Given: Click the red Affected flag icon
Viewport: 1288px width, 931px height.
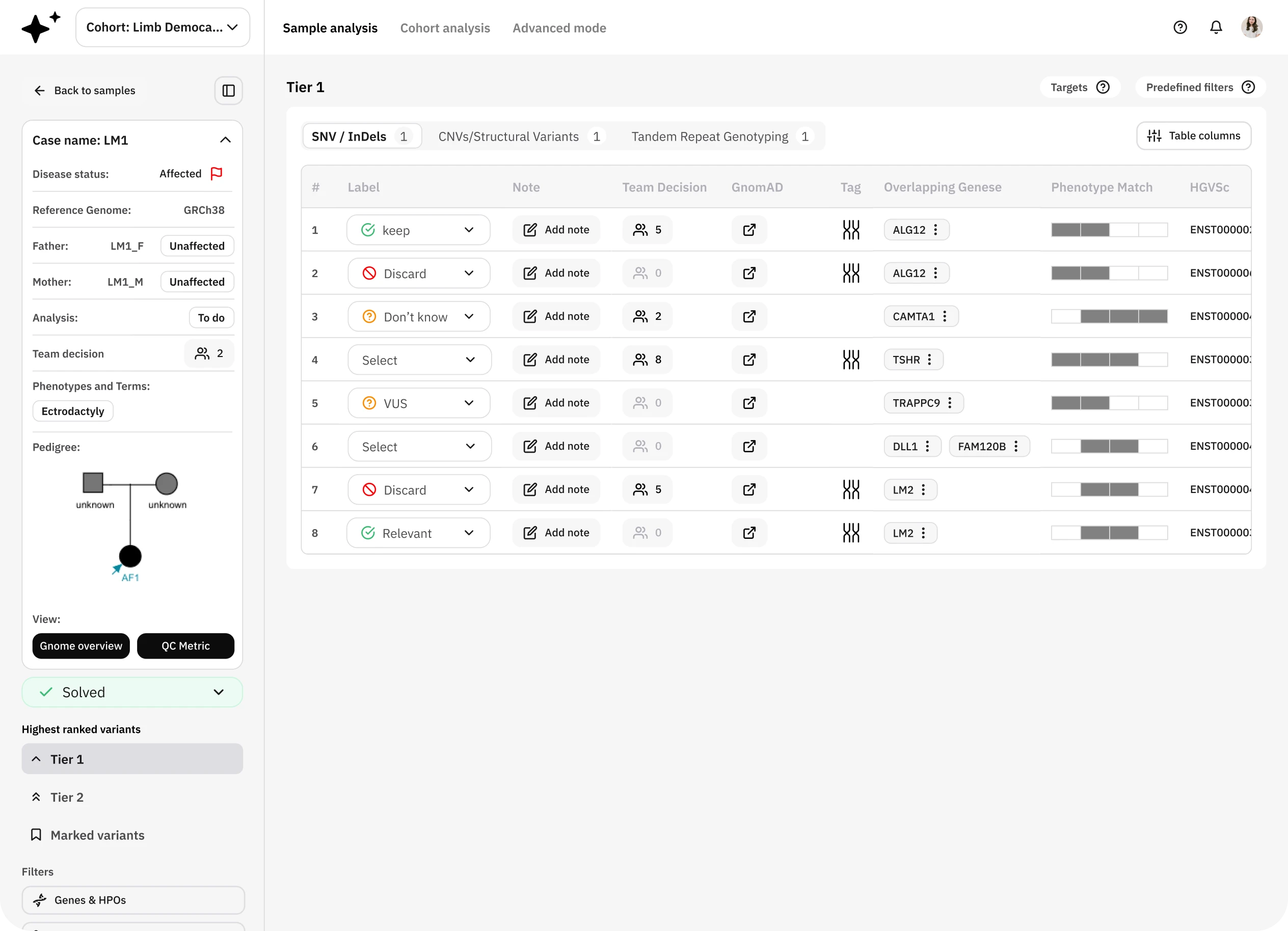Looking at the screenshot, I should click(217, 173).
